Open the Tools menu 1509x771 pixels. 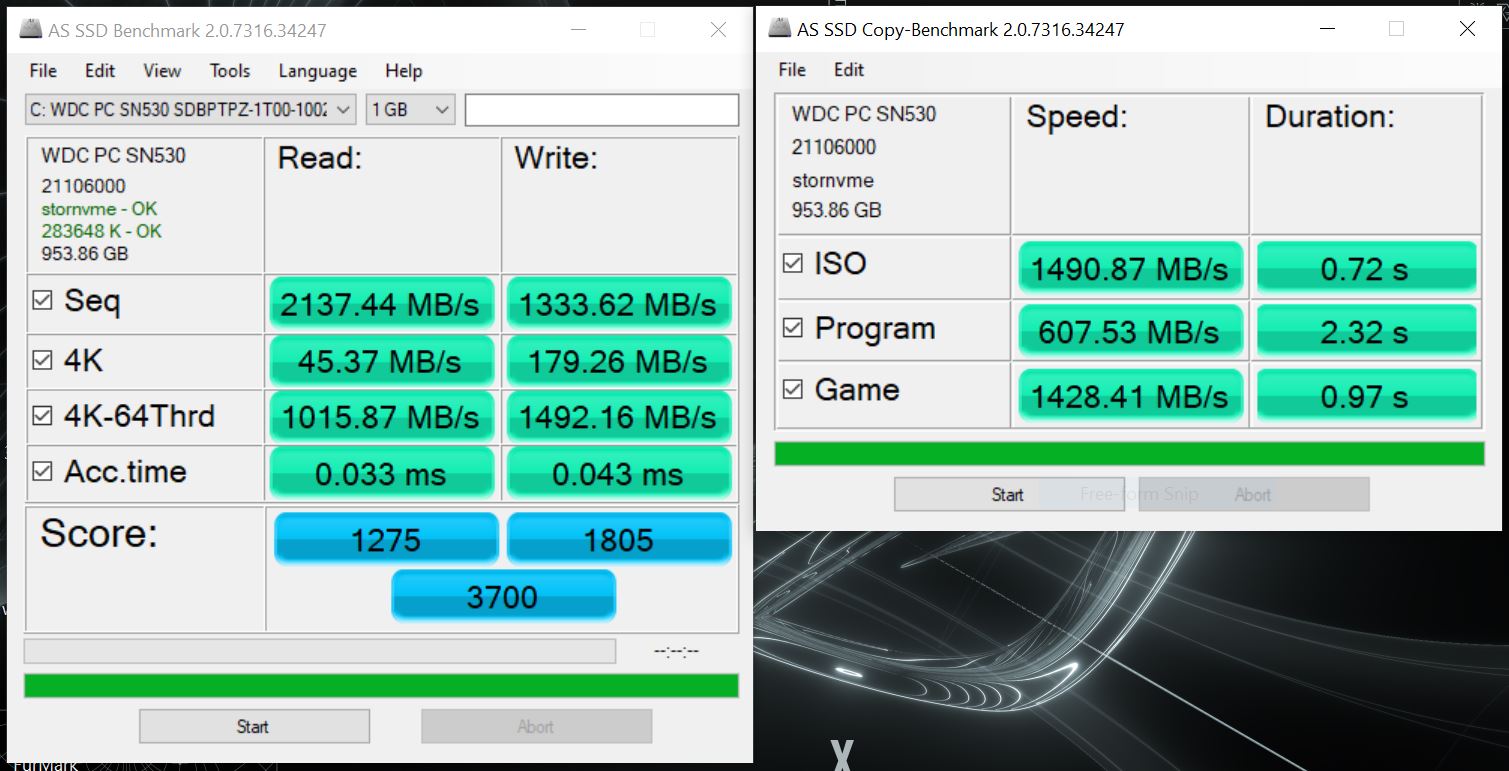230,71
